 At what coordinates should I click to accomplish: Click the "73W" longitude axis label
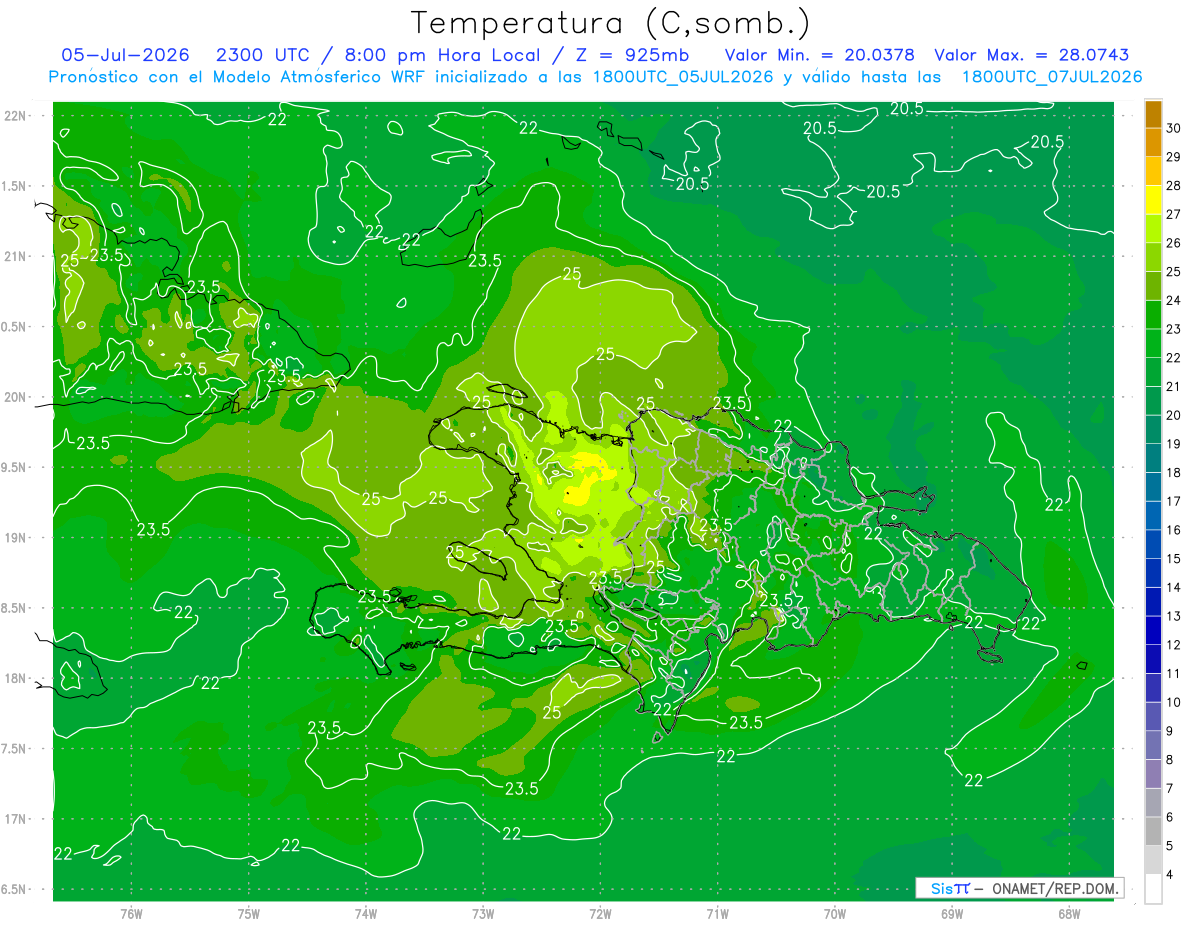coord(483,913)
